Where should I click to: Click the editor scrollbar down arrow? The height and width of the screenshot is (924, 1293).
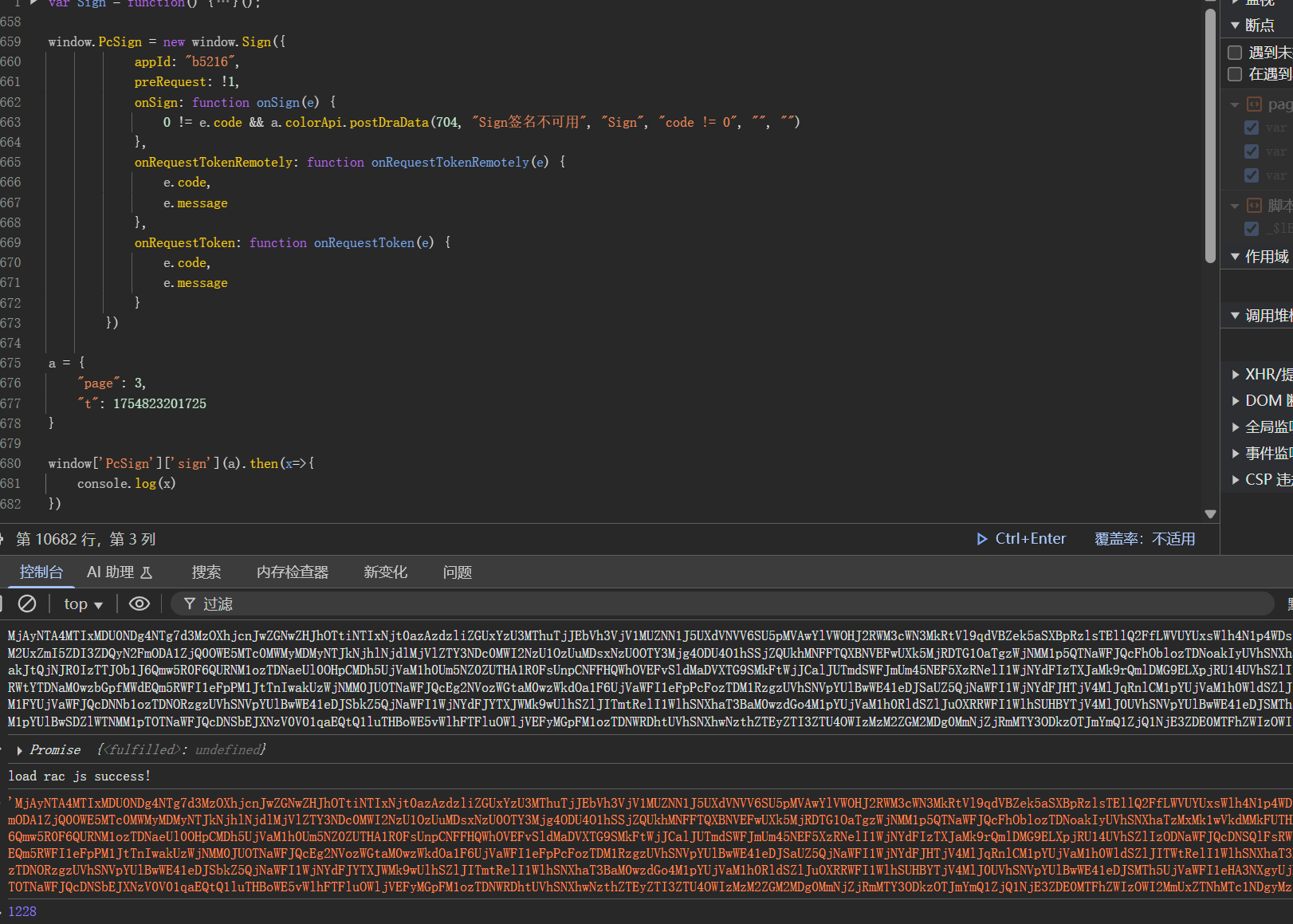(x=1210, y=514)
